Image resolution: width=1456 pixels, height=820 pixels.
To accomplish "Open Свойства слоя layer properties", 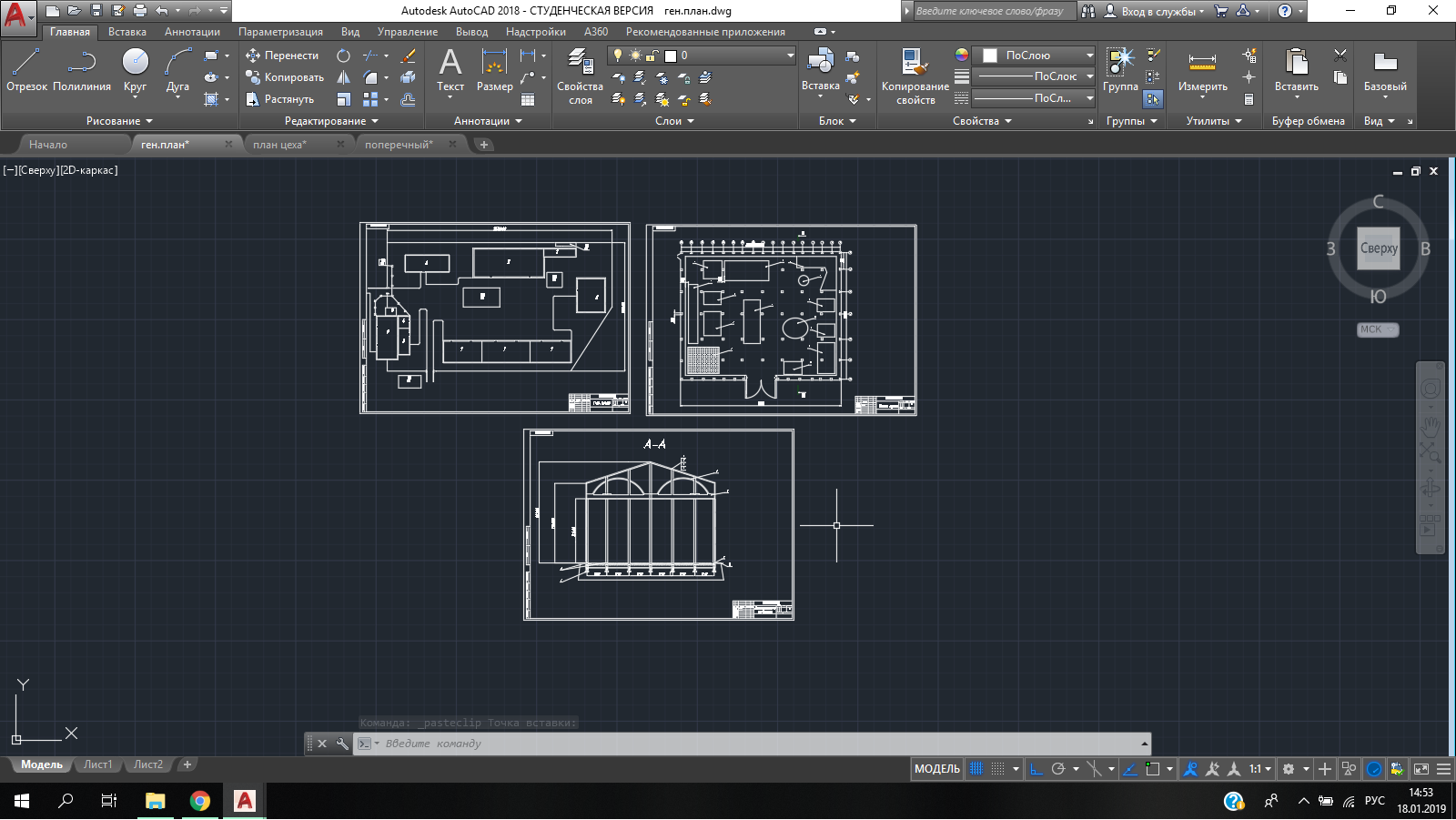I will [580, 76].
